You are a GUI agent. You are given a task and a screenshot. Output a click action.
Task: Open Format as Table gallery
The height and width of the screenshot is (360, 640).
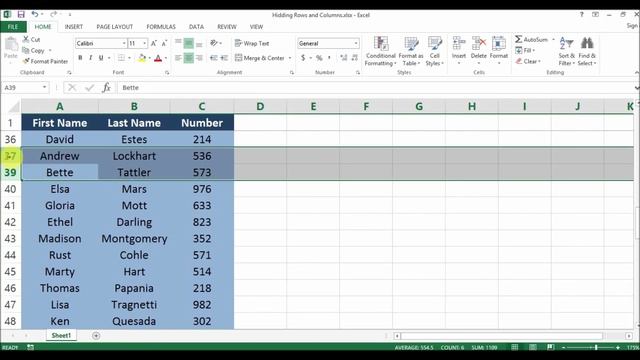[x=411, y=51]
